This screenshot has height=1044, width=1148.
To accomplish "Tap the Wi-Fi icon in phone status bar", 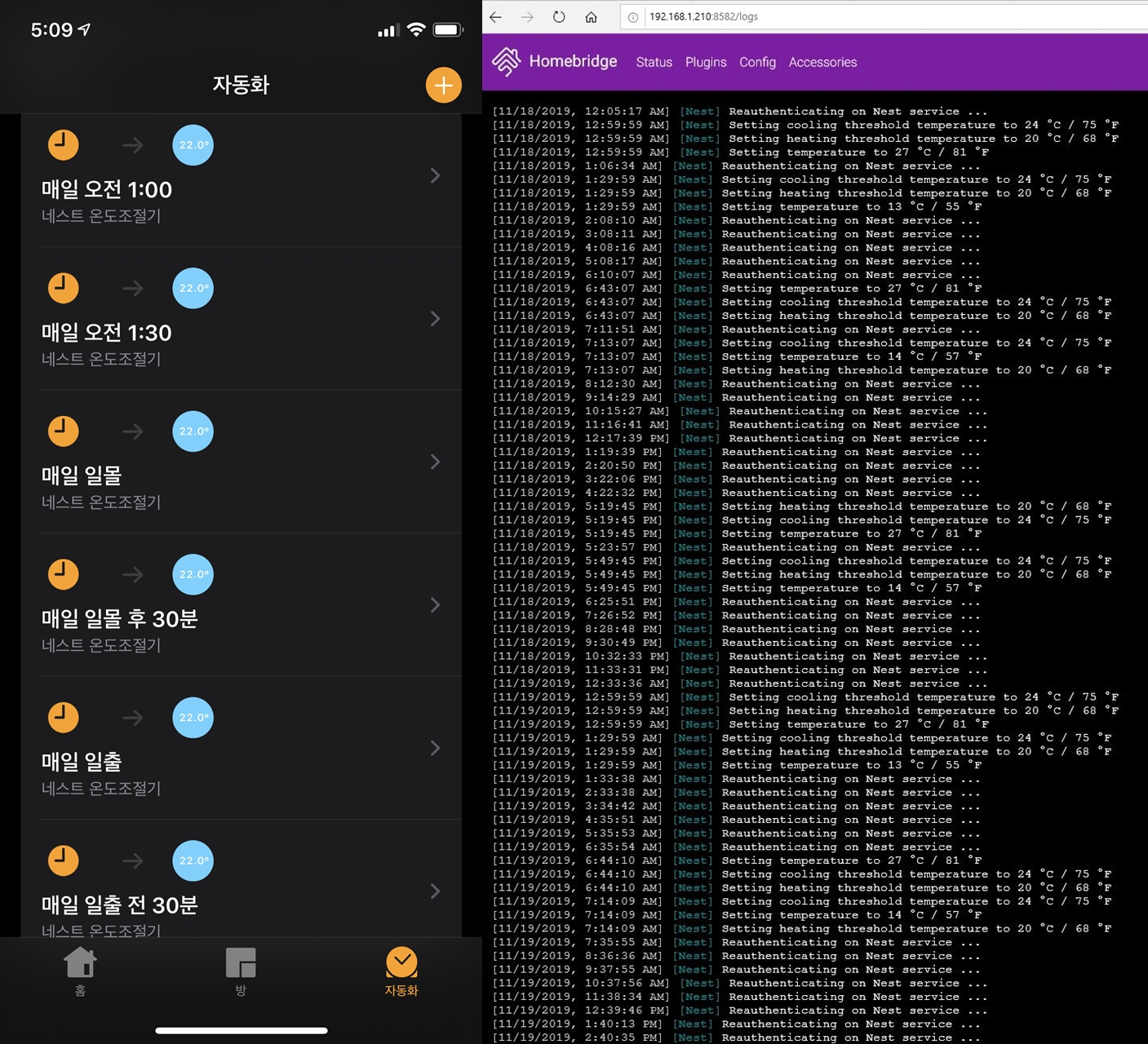I will click(x=416, y=29).
